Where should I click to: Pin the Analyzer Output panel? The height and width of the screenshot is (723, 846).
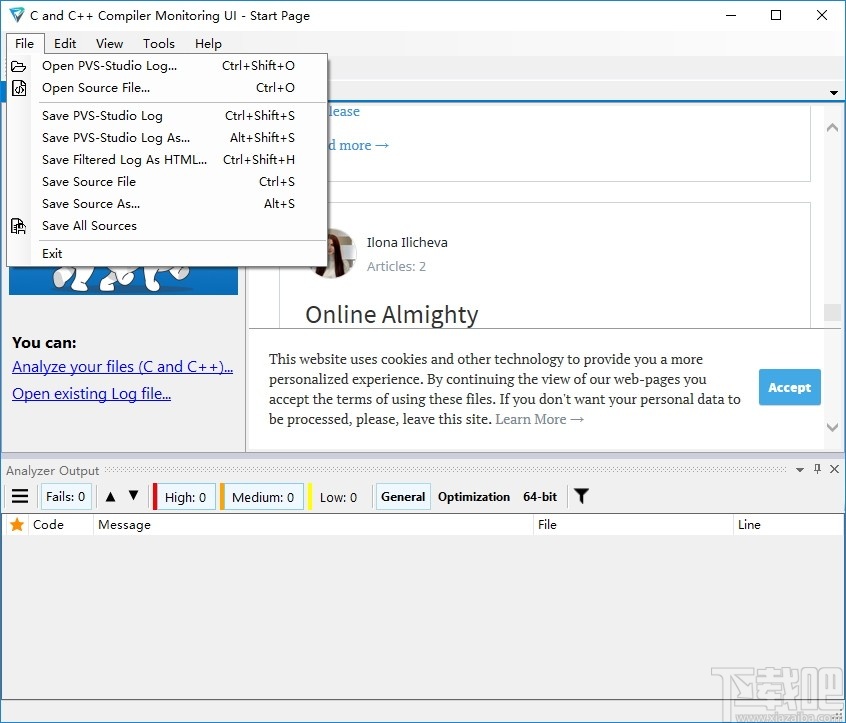click(817, 469)
